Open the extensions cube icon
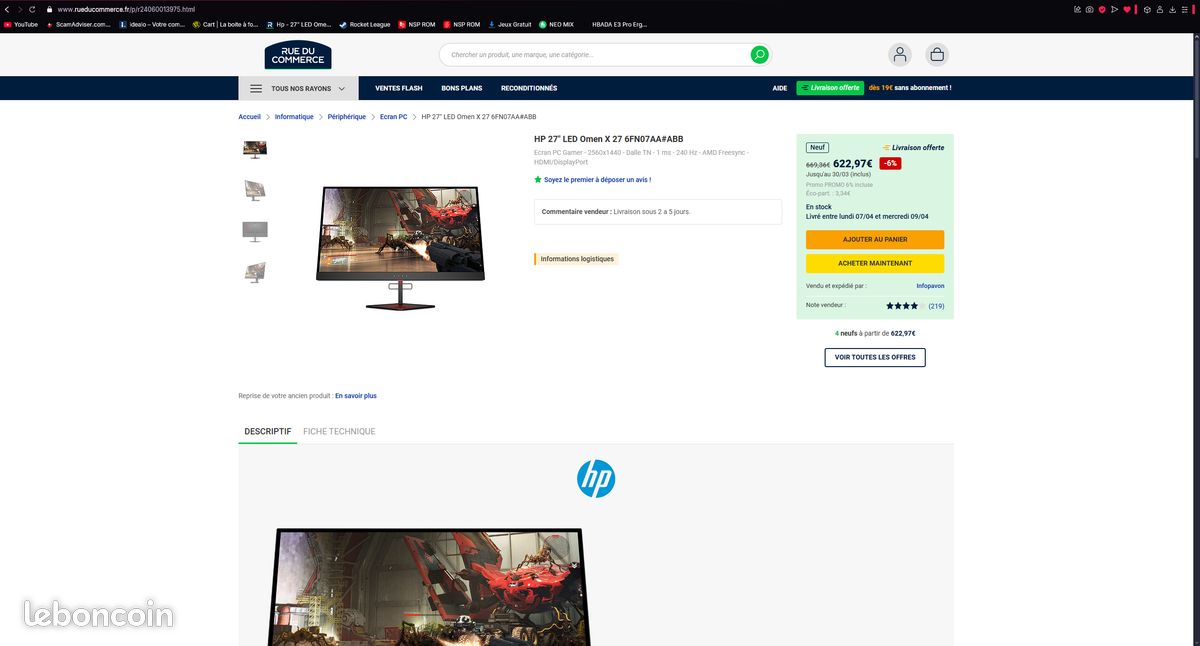Viewport: 1200px width, 646px height. point(1148,9)
